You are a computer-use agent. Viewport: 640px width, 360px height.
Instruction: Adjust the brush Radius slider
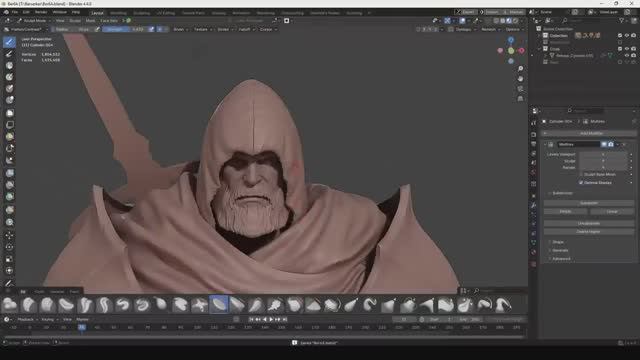click(x=73, y=29)
